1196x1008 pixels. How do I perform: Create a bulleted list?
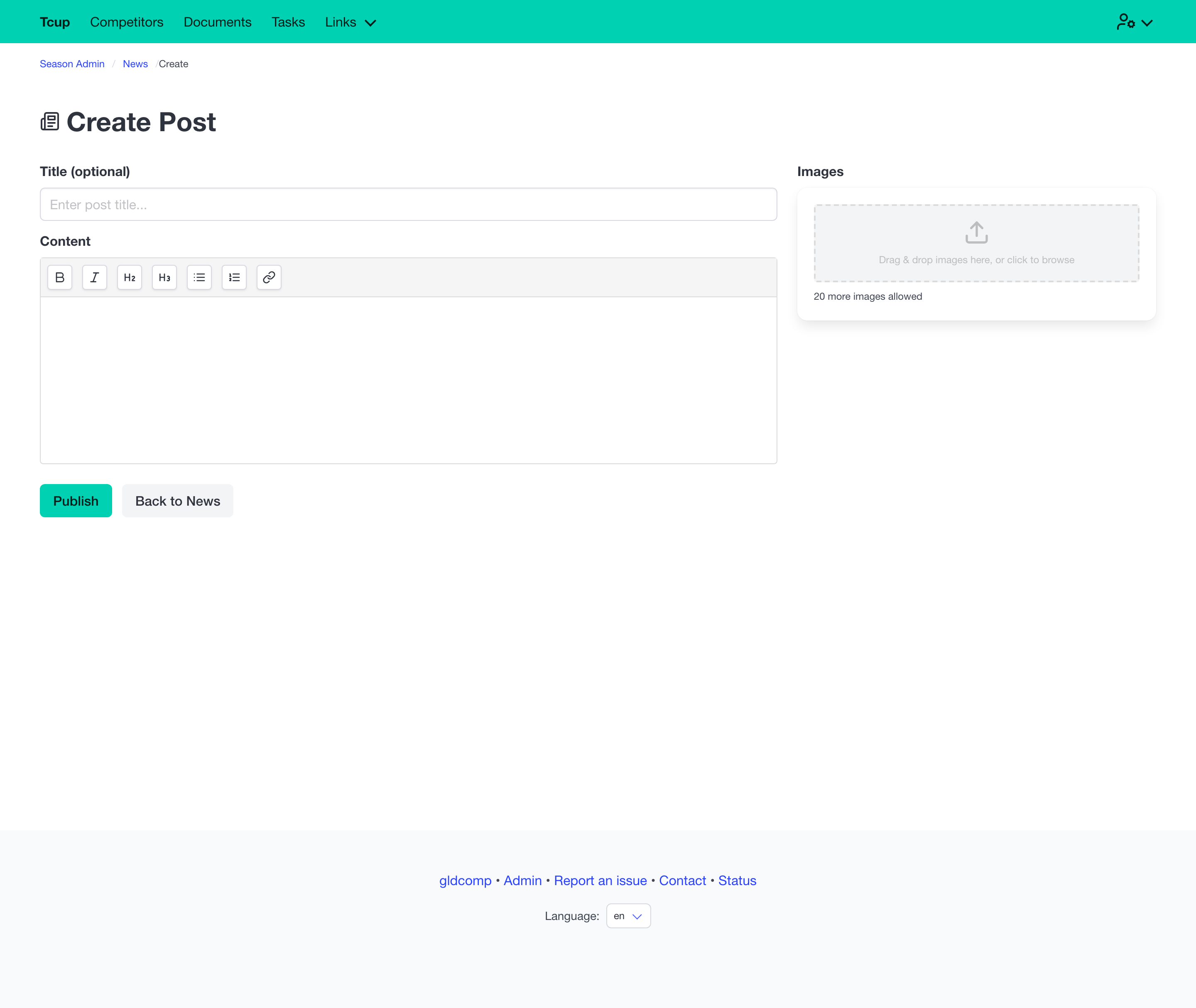pos(199,277)
